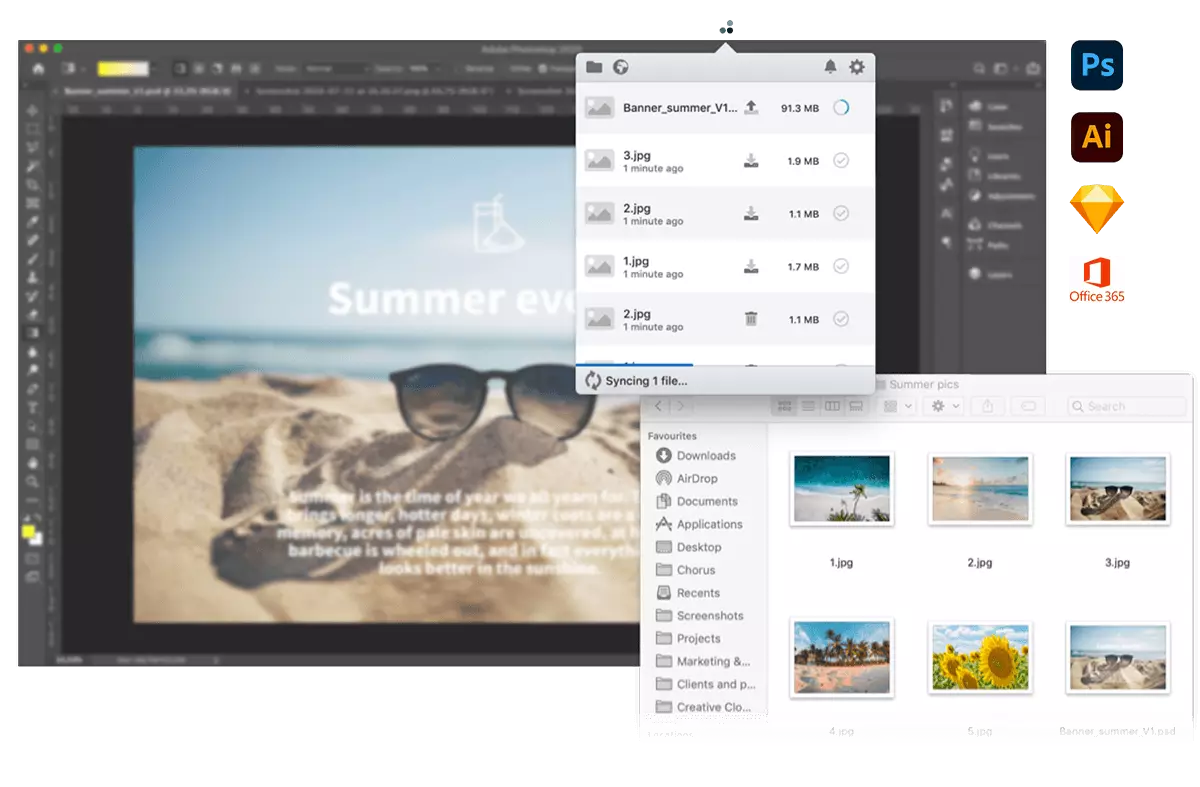
Task: Open AirDrop in Finder sidebar
Action: pos(687,478)
